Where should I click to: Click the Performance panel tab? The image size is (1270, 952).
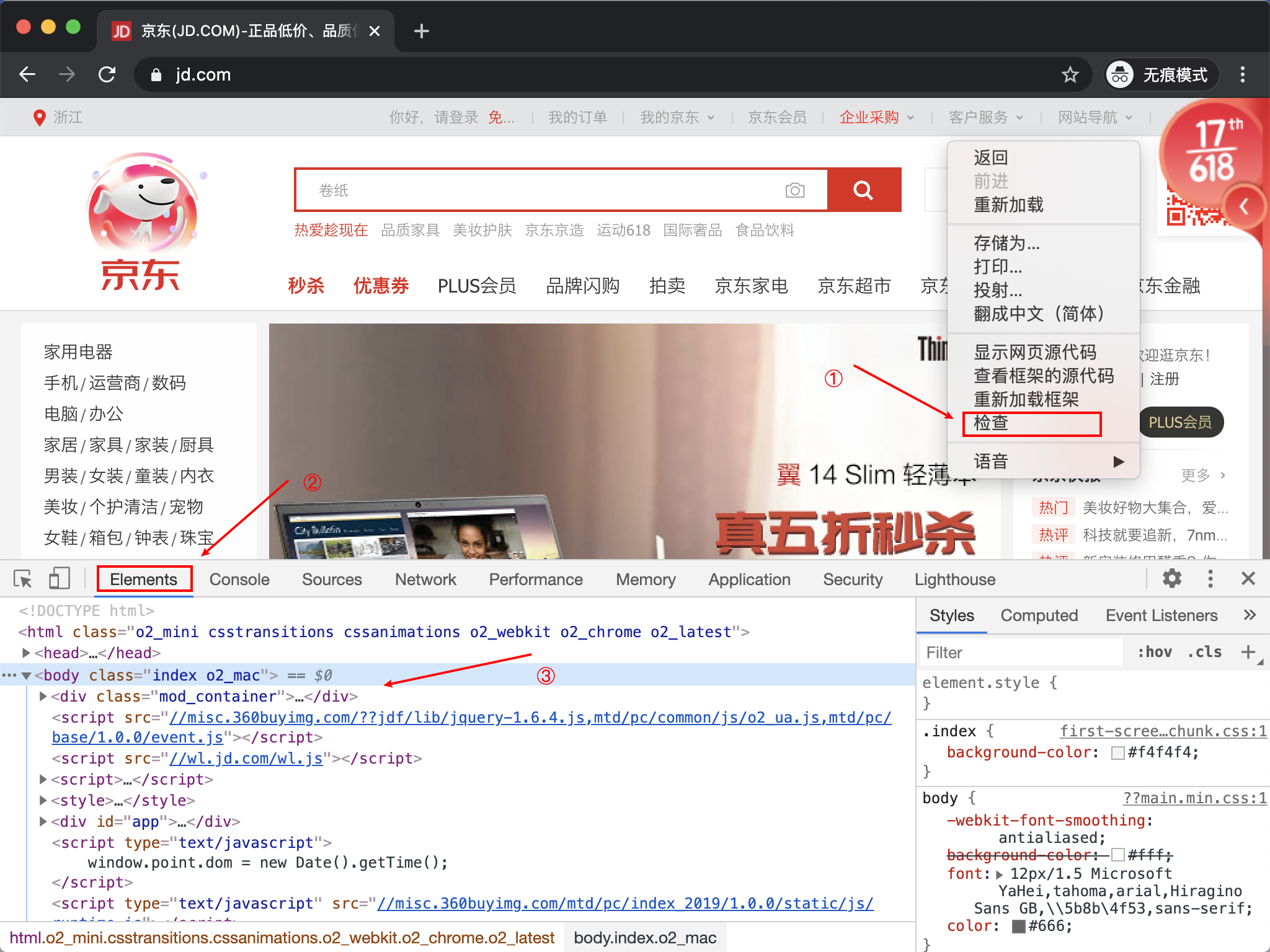click(x=536, y=578)
